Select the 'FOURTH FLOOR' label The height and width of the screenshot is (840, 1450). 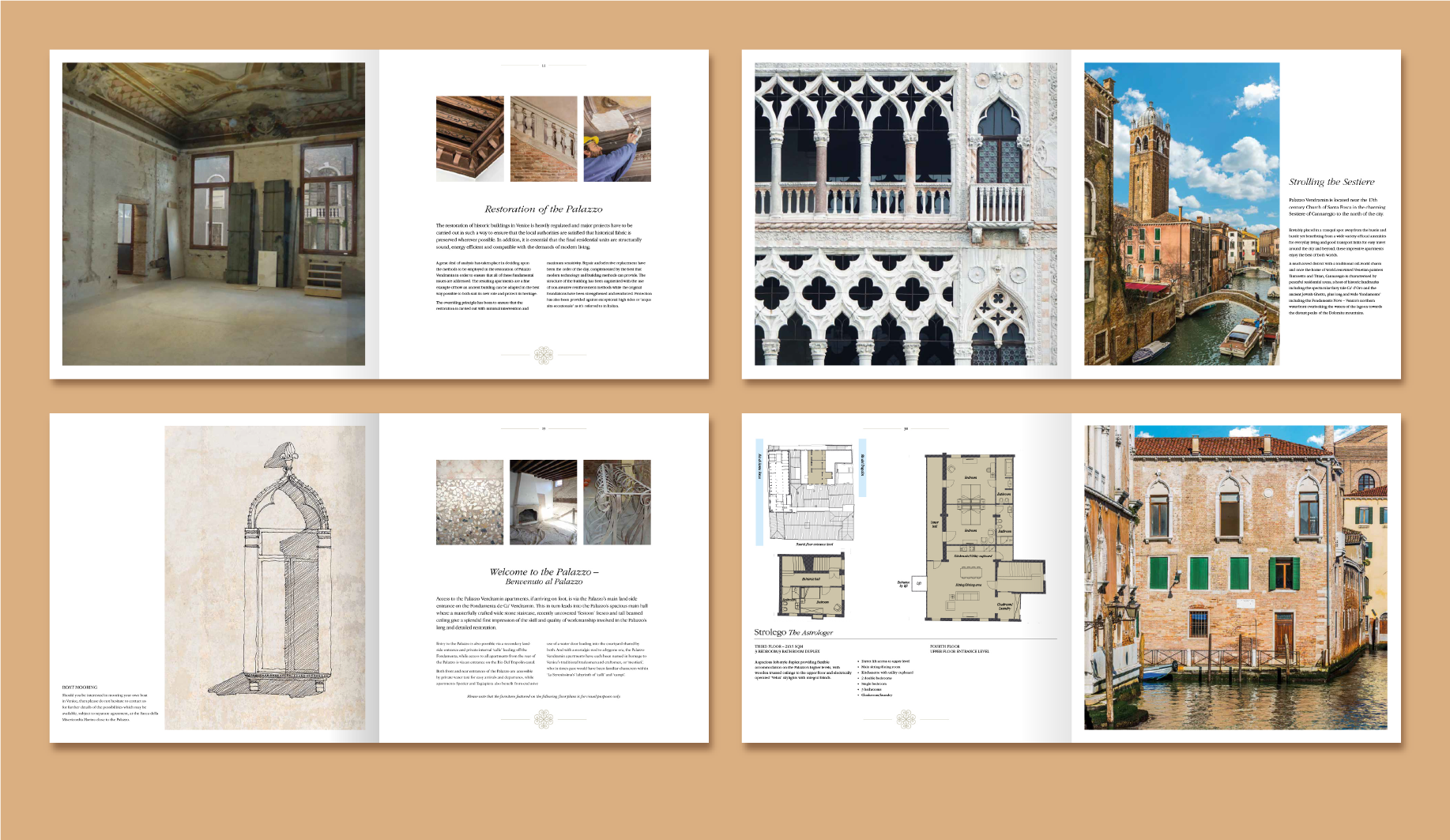(x=944, y=646)
